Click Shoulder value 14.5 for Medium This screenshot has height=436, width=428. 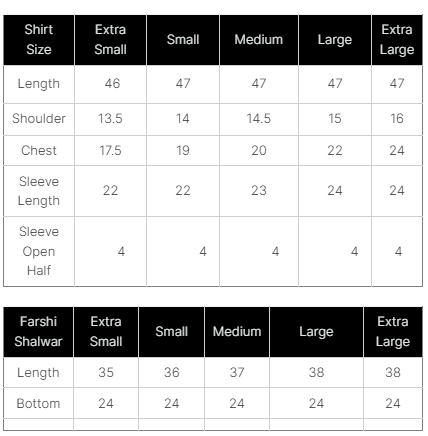259,119
